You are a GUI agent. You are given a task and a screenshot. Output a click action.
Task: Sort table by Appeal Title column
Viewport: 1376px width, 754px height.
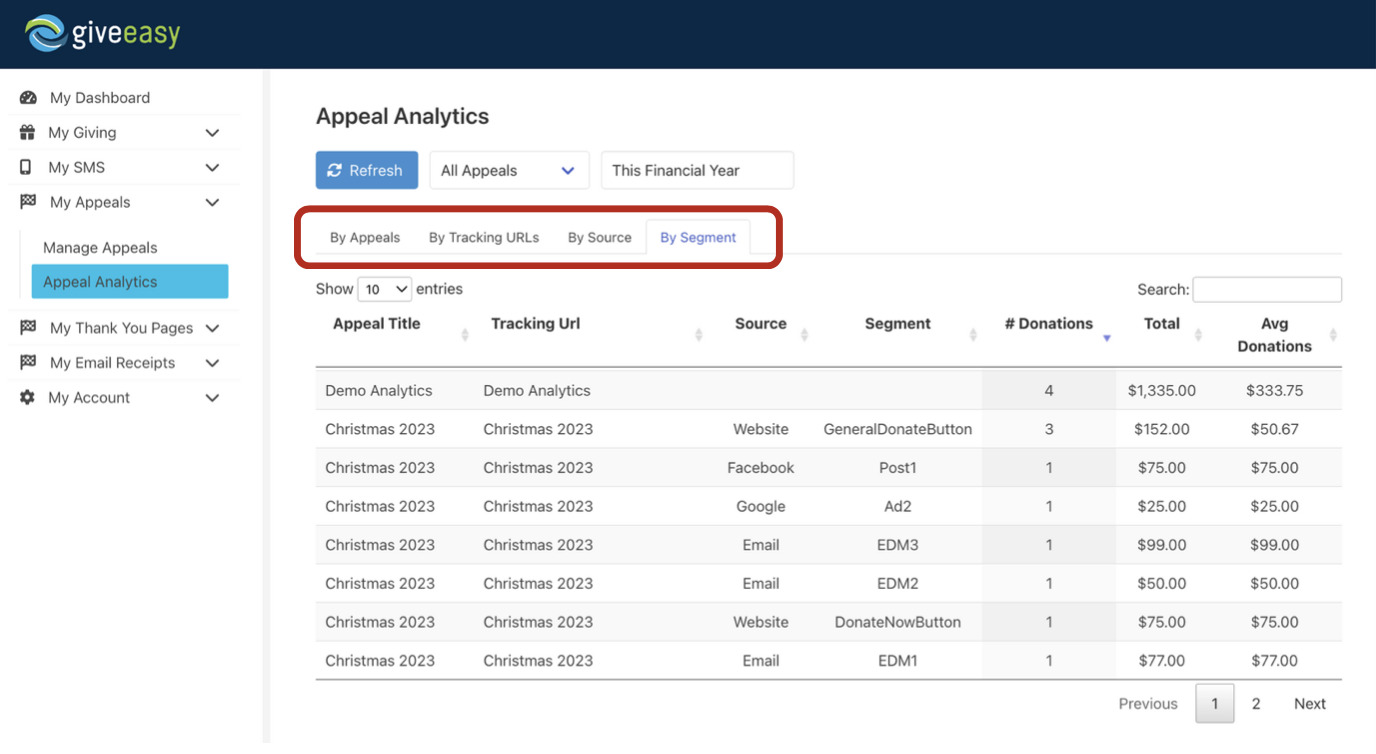click(x=376, y=324)
